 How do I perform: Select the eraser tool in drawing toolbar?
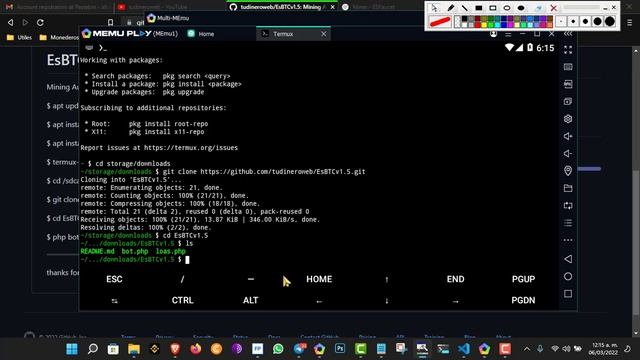pyautogui.click(x=538, y=8)
